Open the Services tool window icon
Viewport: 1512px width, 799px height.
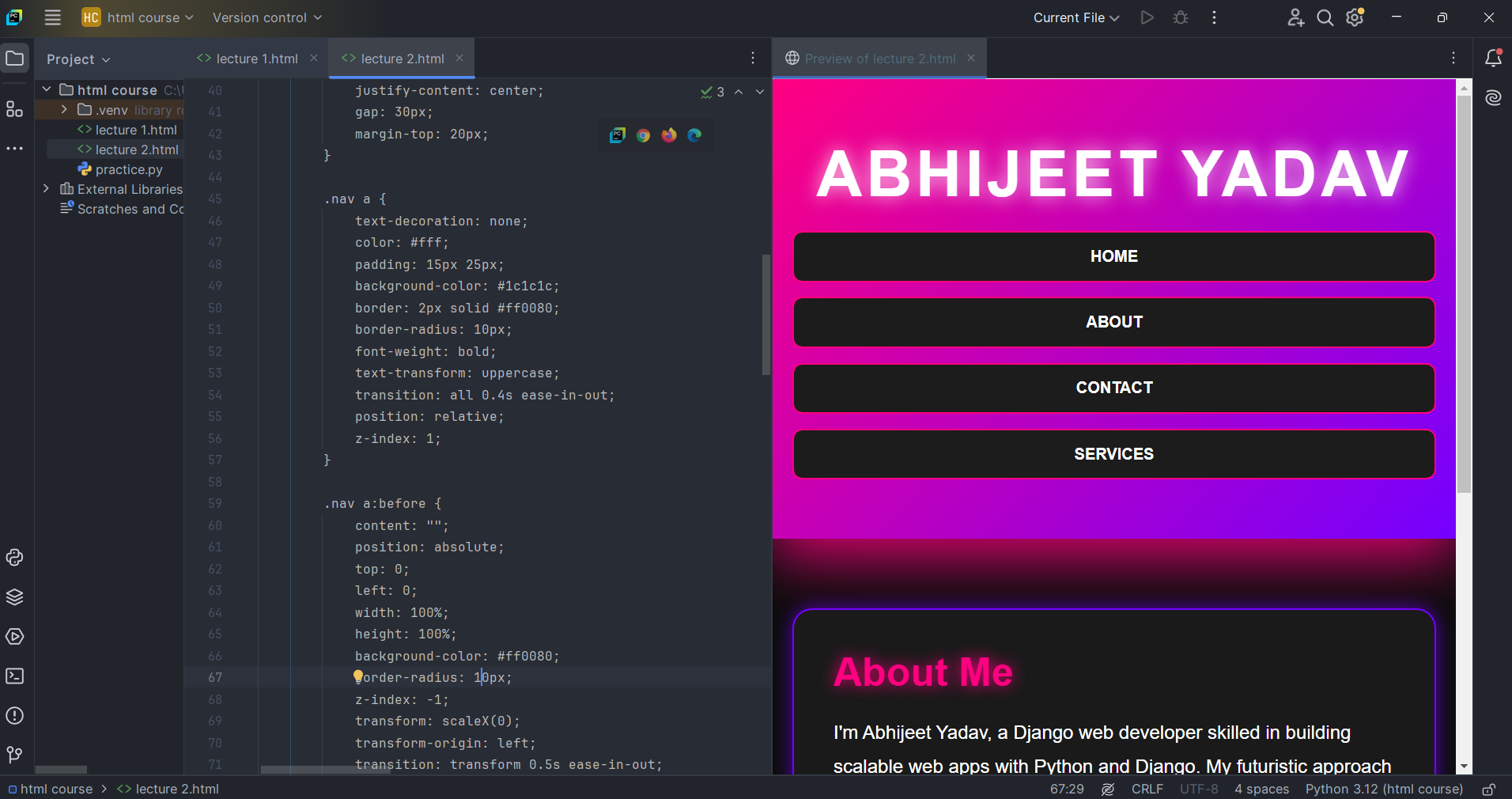pos(15,637)
